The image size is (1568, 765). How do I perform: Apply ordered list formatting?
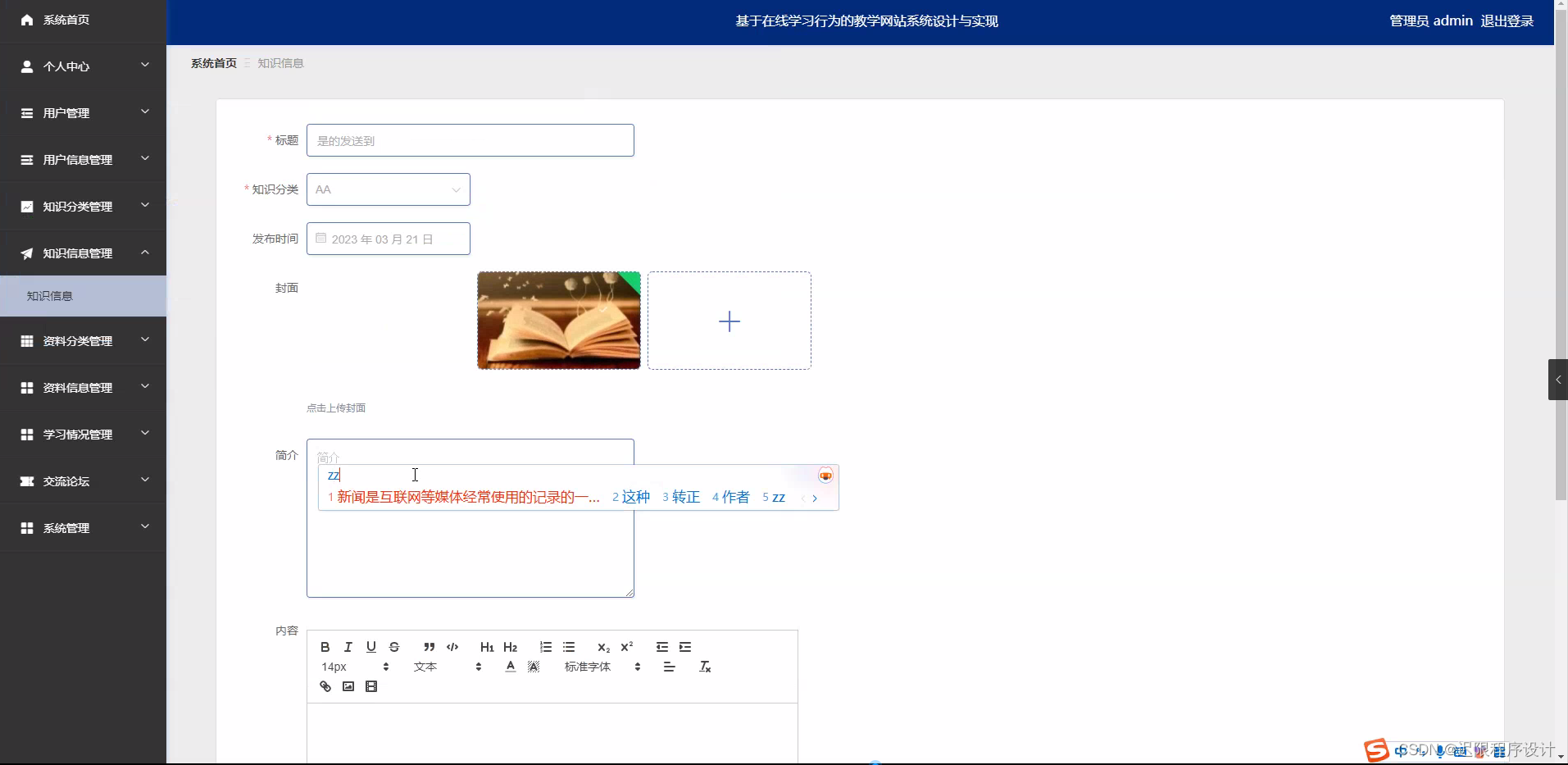coord(545,647)
